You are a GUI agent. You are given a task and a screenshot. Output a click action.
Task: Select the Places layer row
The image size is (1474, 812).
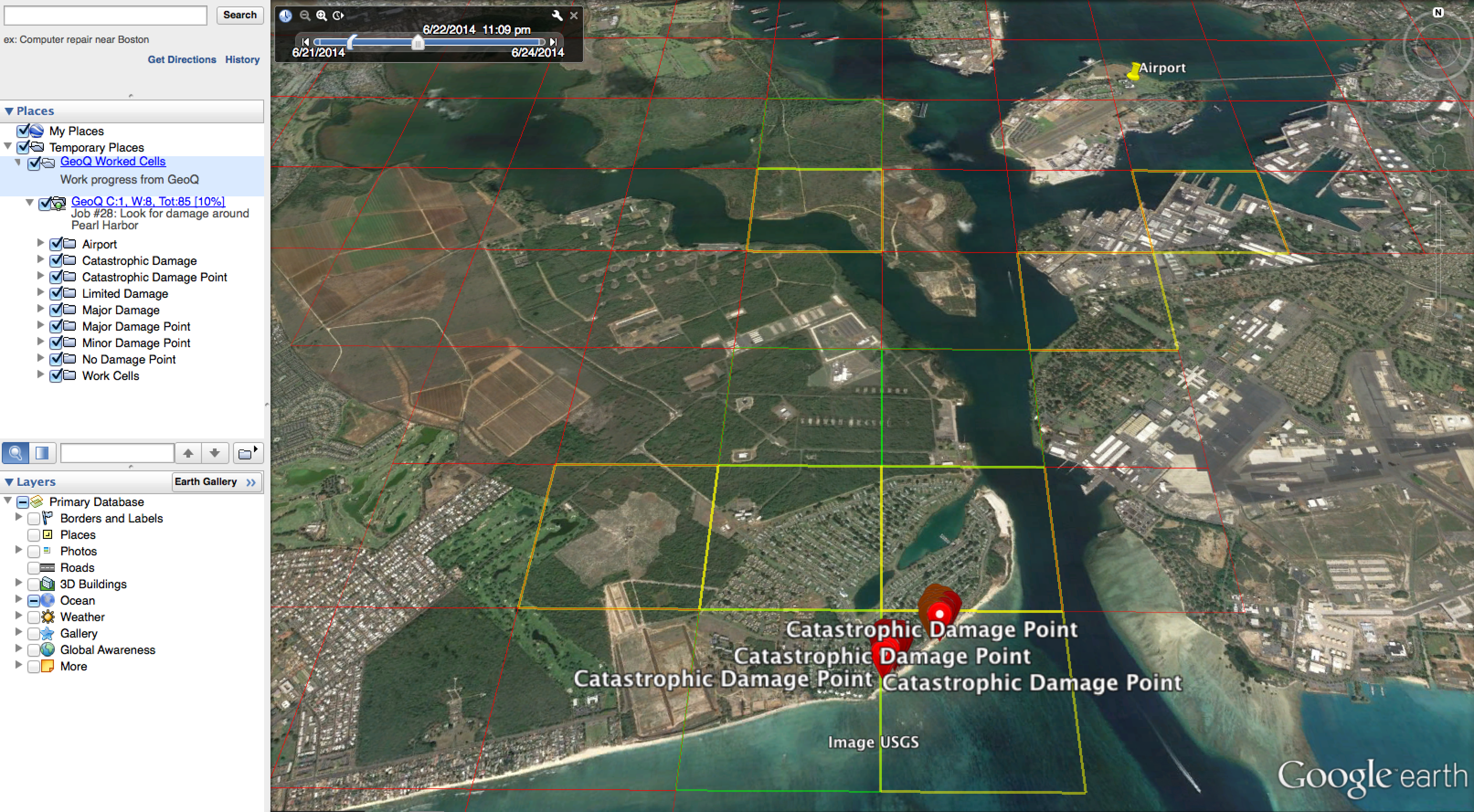(x=78, y=535)
